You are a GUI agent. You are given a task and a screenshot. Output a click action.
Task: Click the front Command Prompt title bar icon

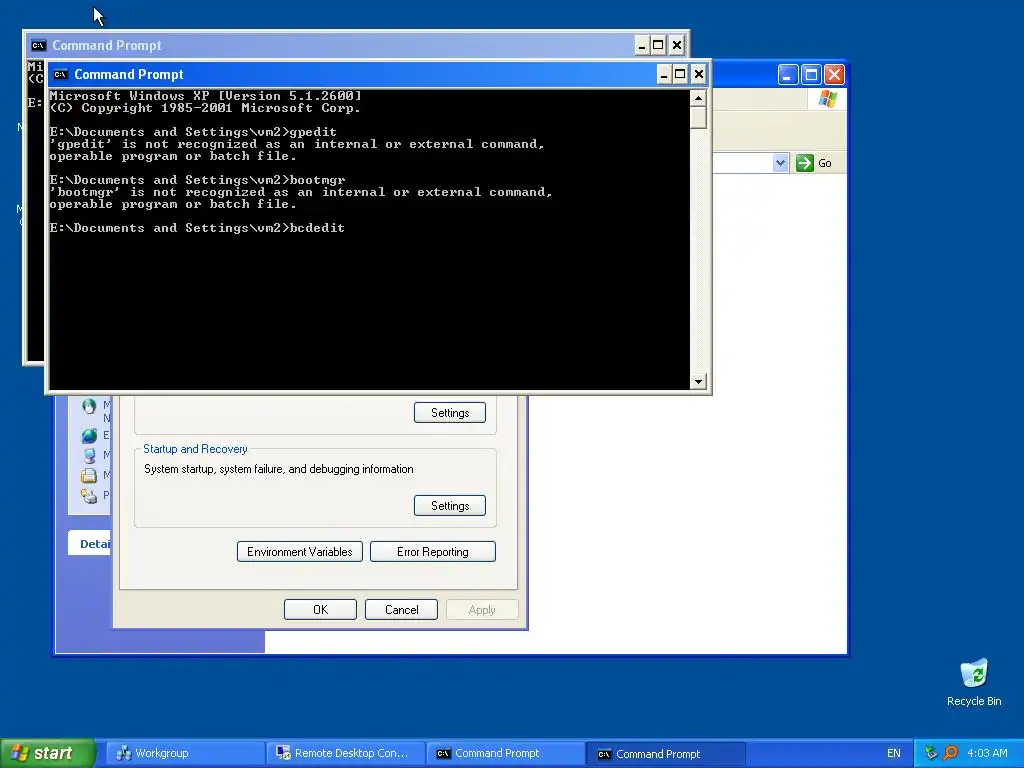[x=61, y=74]
